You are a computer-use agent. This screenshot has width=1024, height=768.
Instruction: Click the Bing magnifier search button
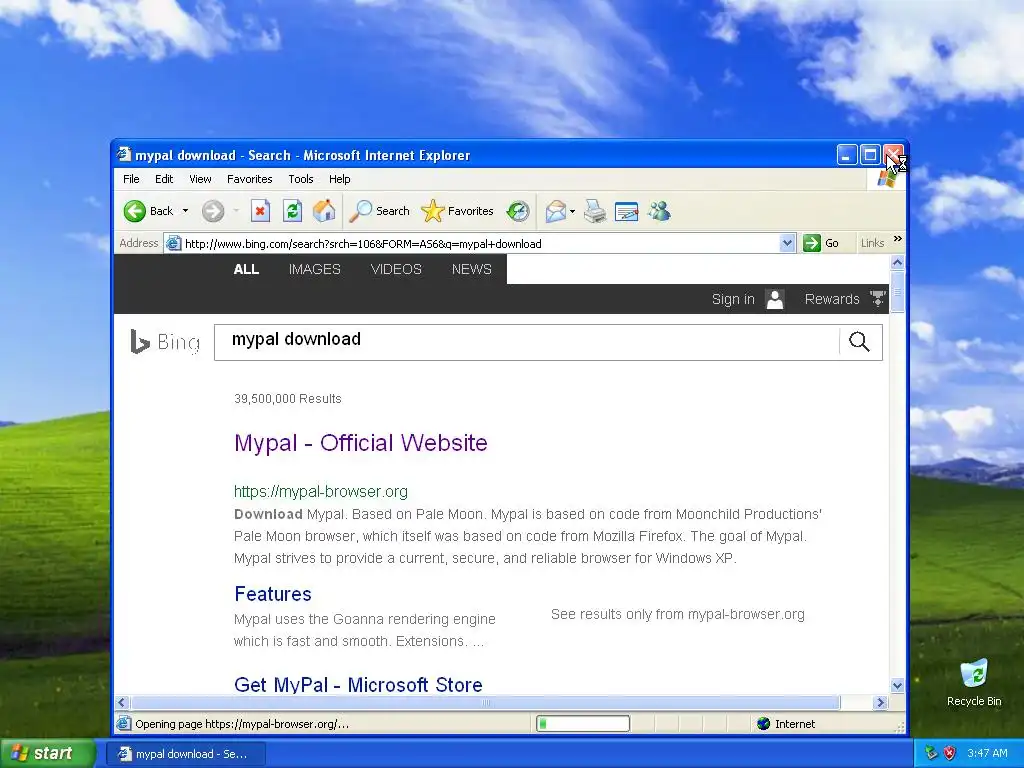tap(859, 342)
